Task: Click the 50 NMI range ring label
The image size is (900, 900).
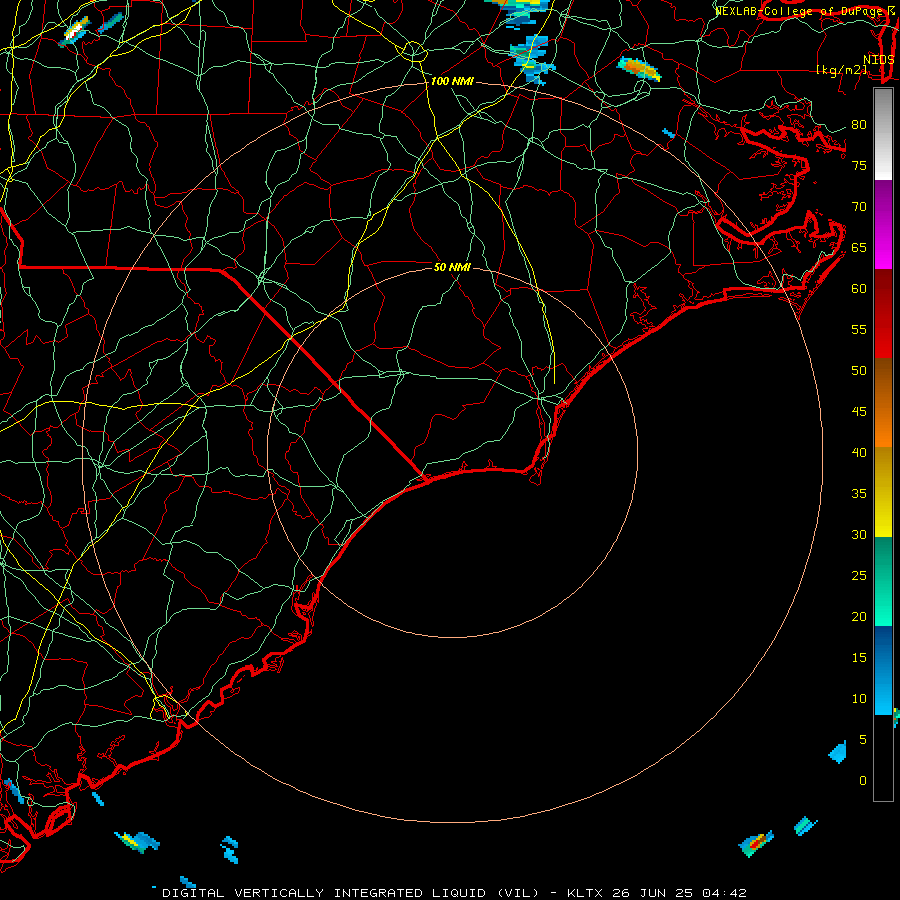Action: coord(452,267)
